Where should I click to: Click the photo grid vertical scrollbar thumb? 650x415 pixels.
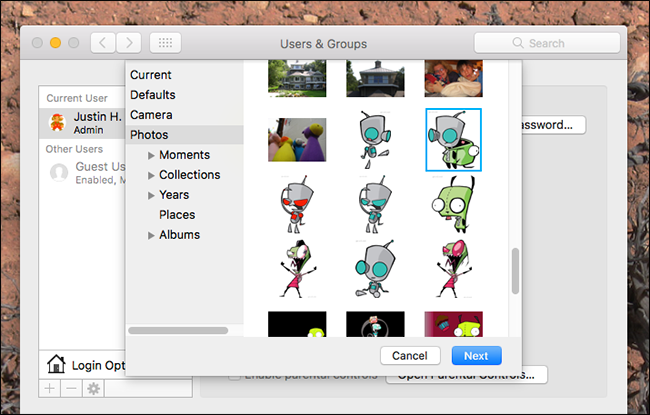tap(515, 271)
